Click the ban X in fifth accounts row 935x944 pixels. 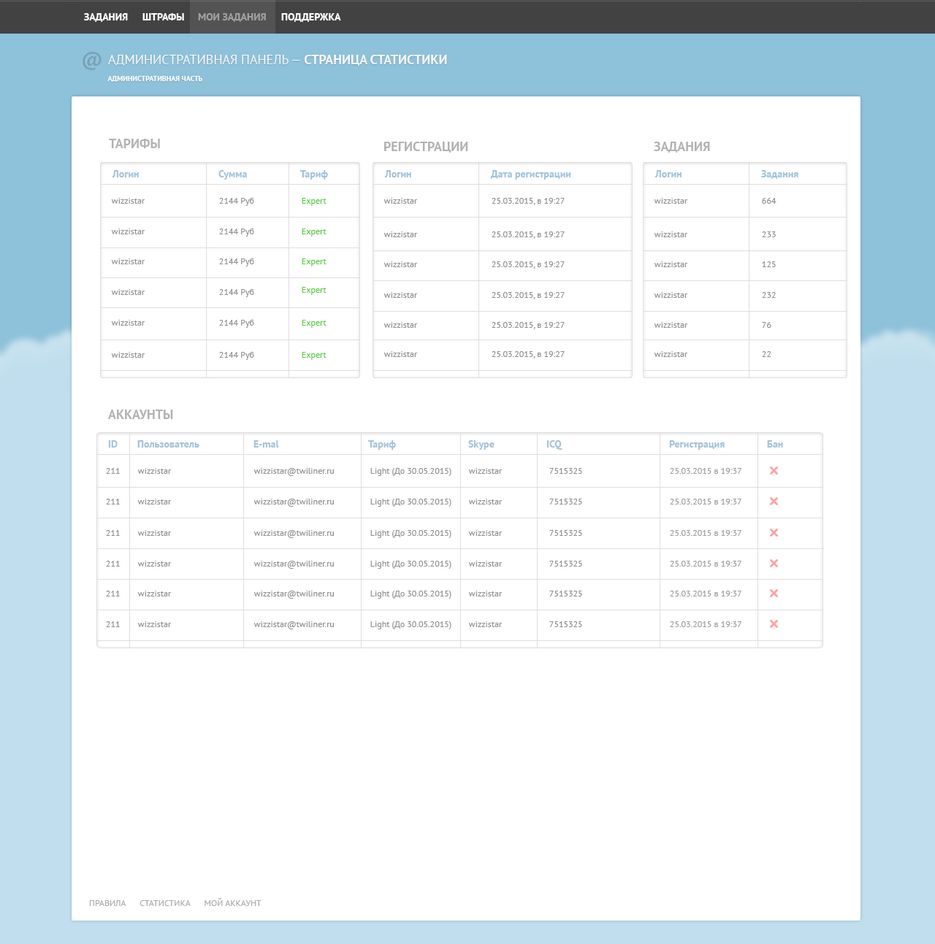[x=773, y=593]
